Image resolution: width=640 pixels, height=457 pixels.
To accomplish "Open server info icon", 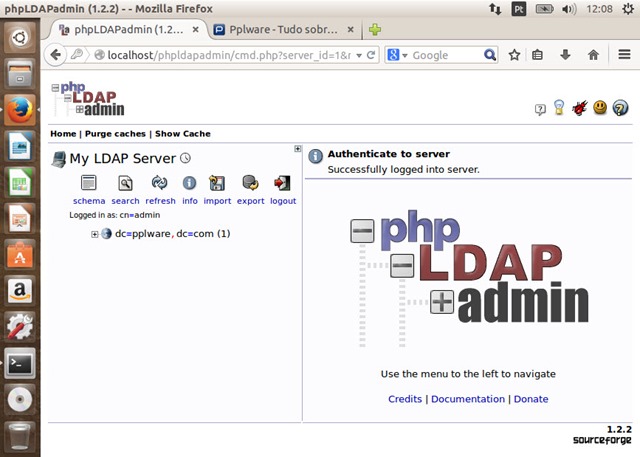I will (x=189, y=183).
